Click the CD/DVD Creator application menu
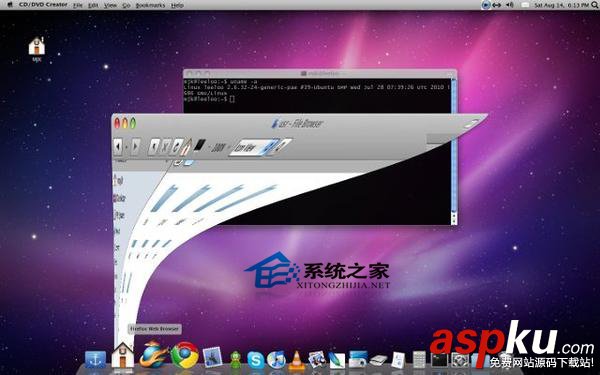Viewport: 600px width, 375px height. click(43, 5)
